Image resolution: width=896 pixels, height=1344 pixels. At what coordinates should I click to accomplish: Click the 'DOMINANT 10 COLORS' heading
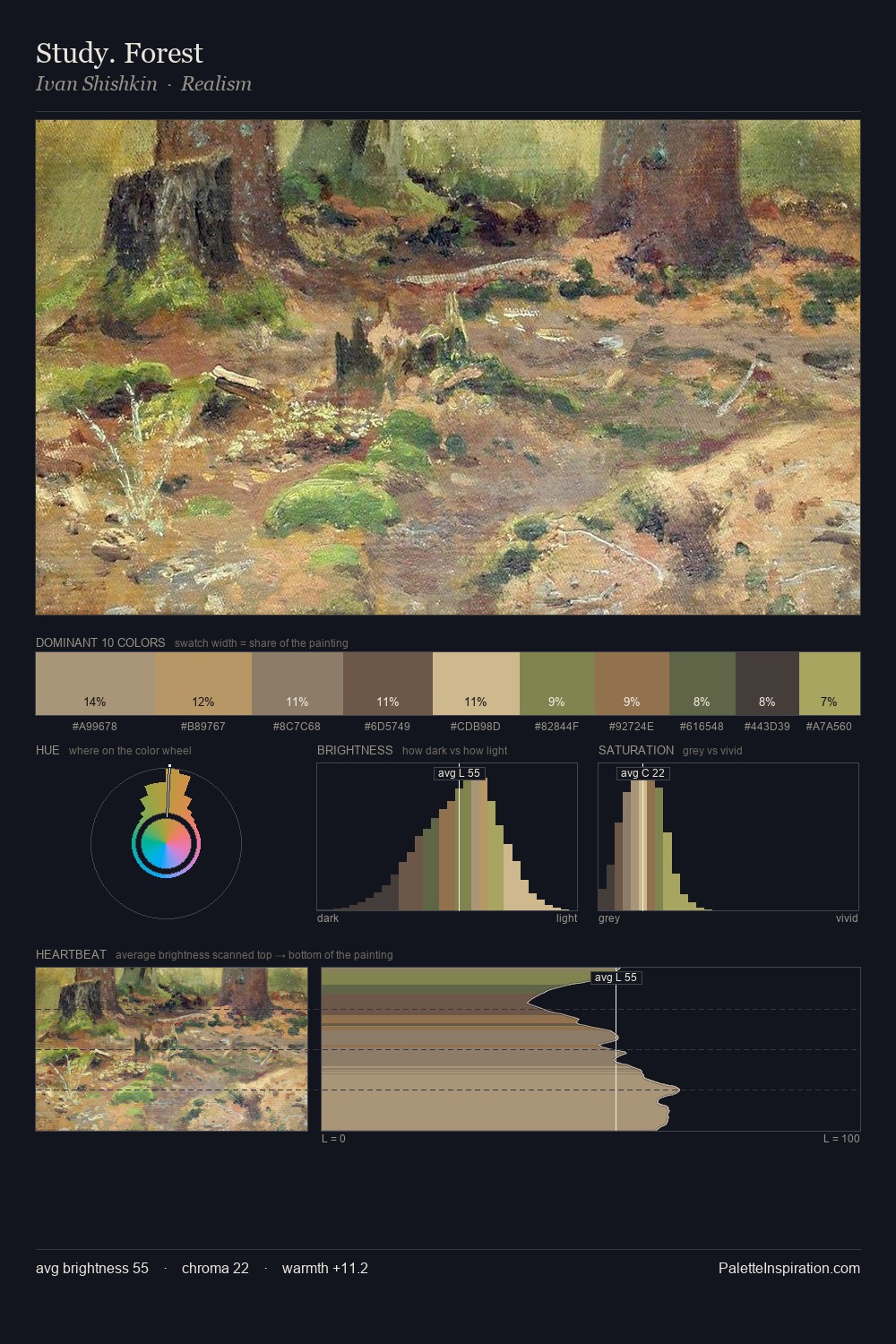(100, 642)
